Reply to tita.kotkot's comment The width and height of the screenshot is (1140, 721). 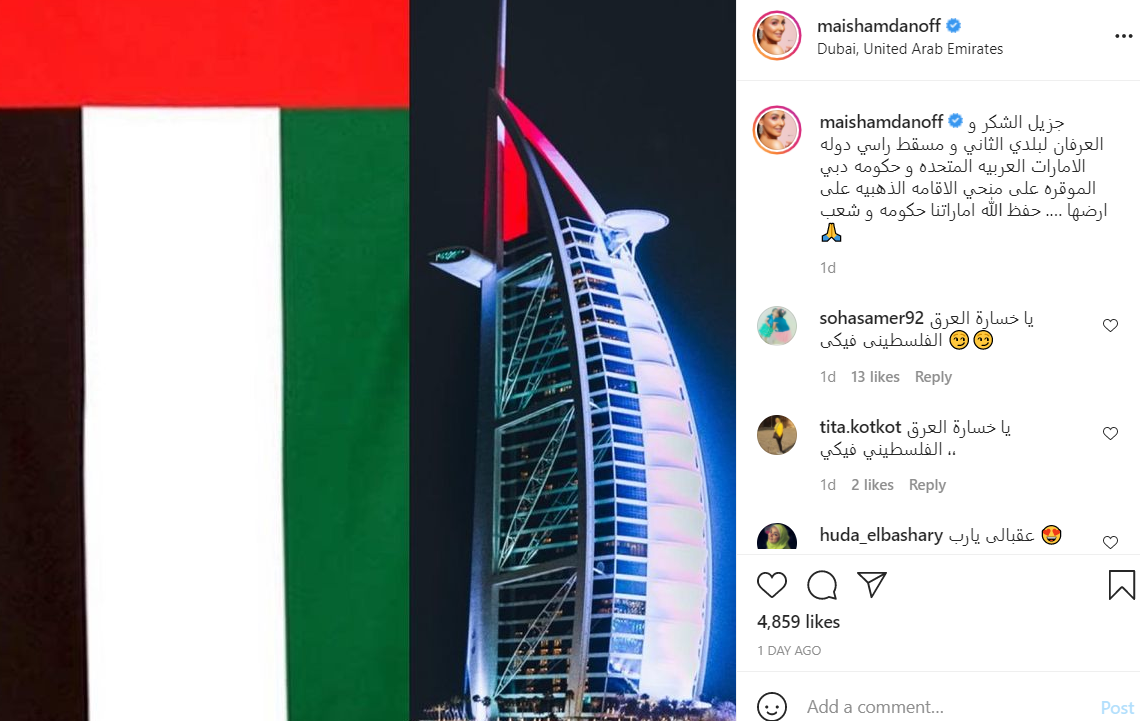click(x=927, y=485)
